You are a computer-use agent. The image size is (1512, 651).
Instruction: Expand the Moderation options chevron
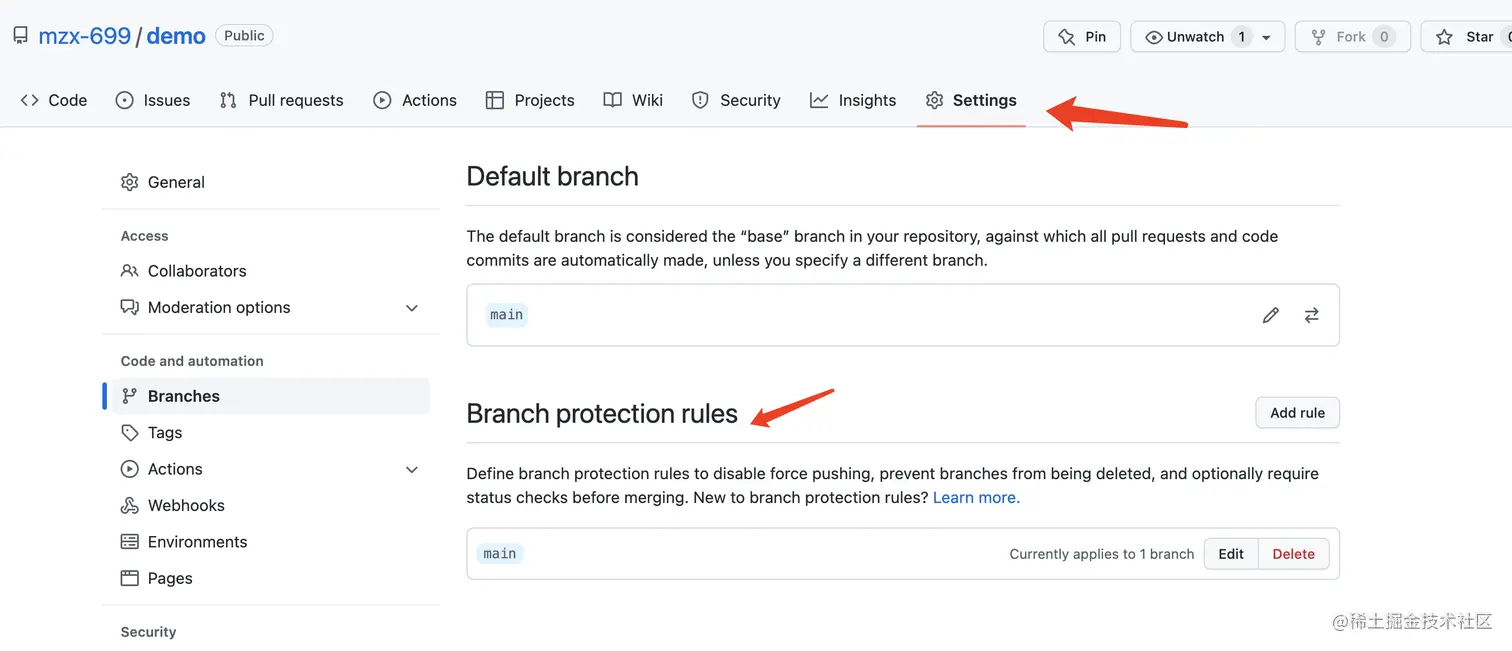pos(411,308)
